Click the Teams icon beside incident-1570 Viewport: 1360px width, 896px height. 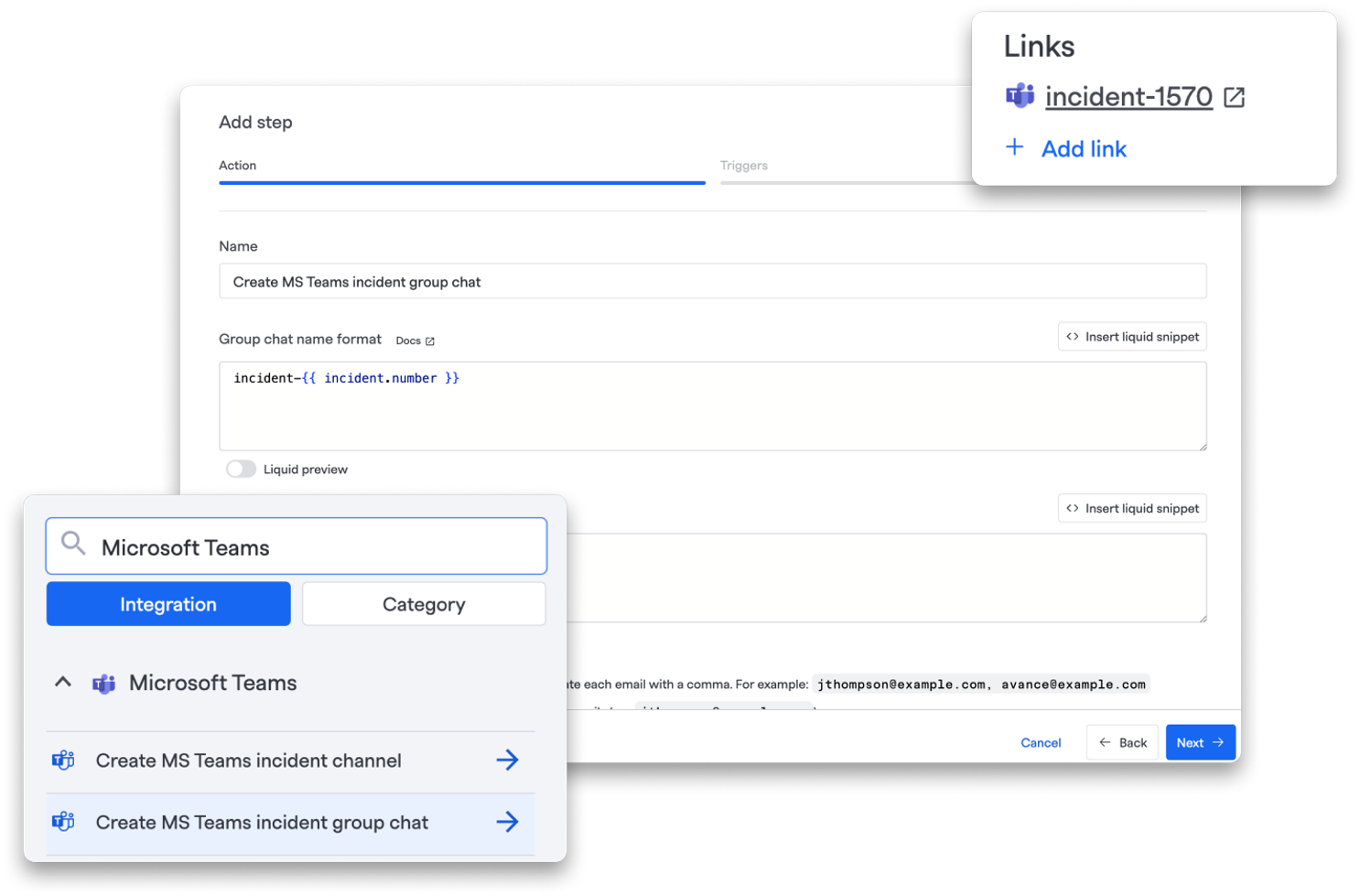[x=1020, y=95]
